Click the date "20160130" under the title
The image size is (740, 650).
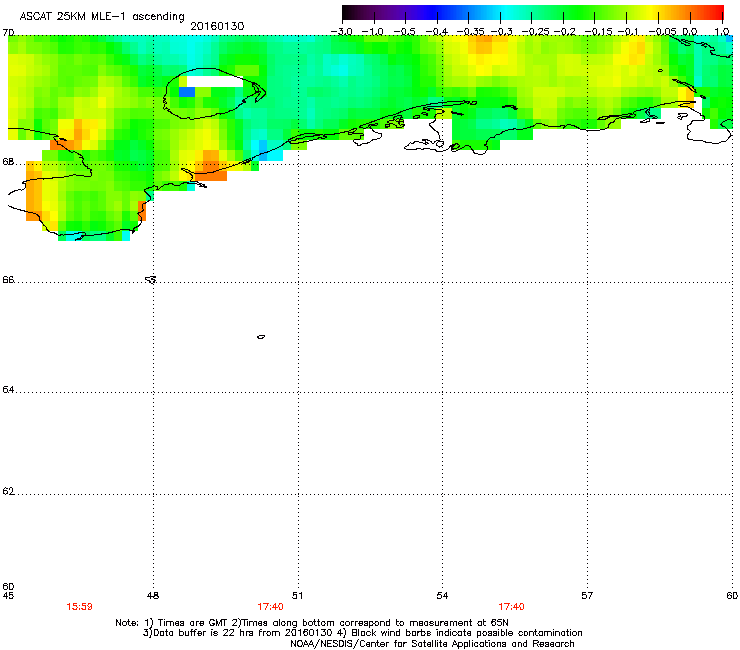[217, 26]
